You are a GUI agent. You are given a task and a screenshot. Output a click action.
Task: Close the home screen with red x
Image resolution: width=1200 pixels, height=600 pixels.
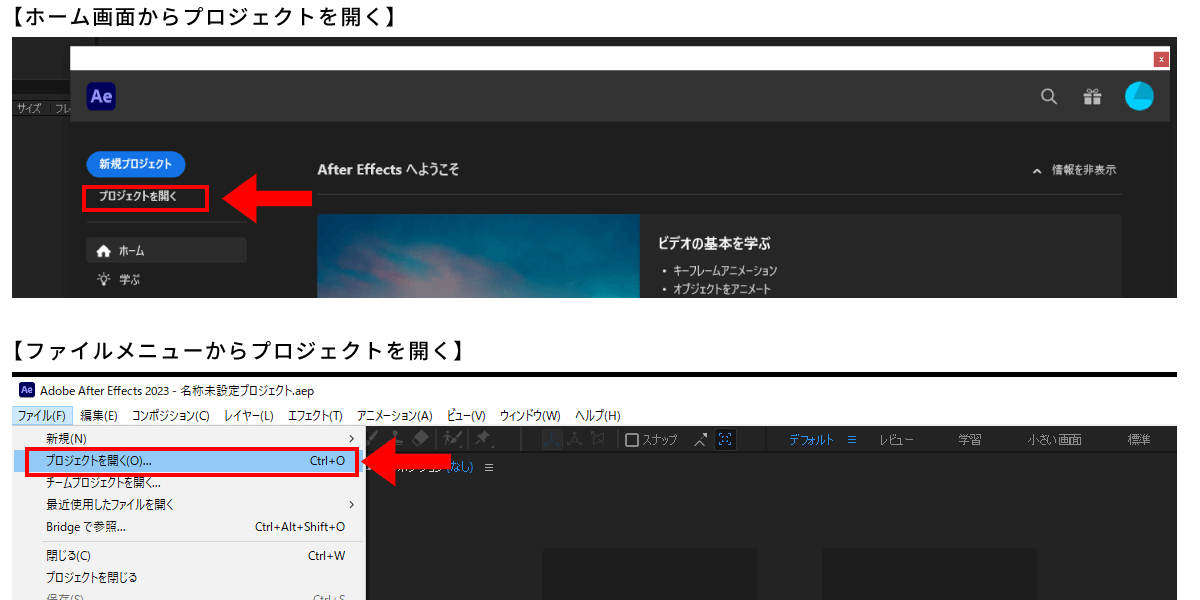[x=1161, y=60]
